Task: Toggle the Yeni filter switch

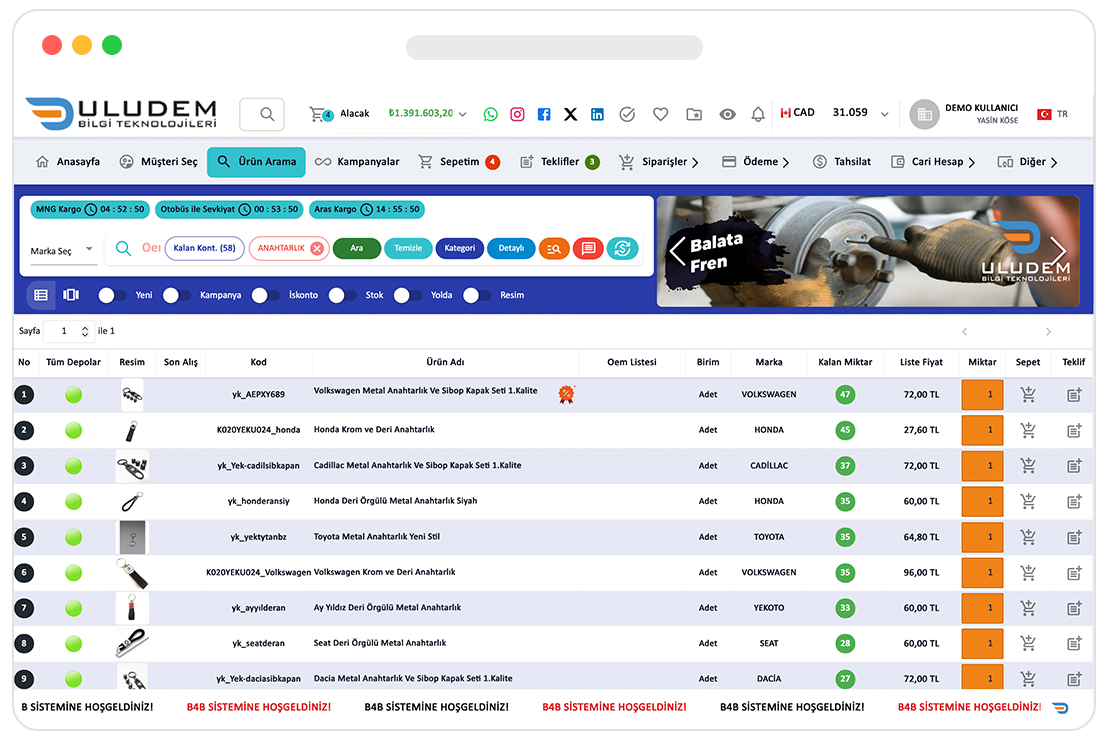Action: click(x=112, y=295)
